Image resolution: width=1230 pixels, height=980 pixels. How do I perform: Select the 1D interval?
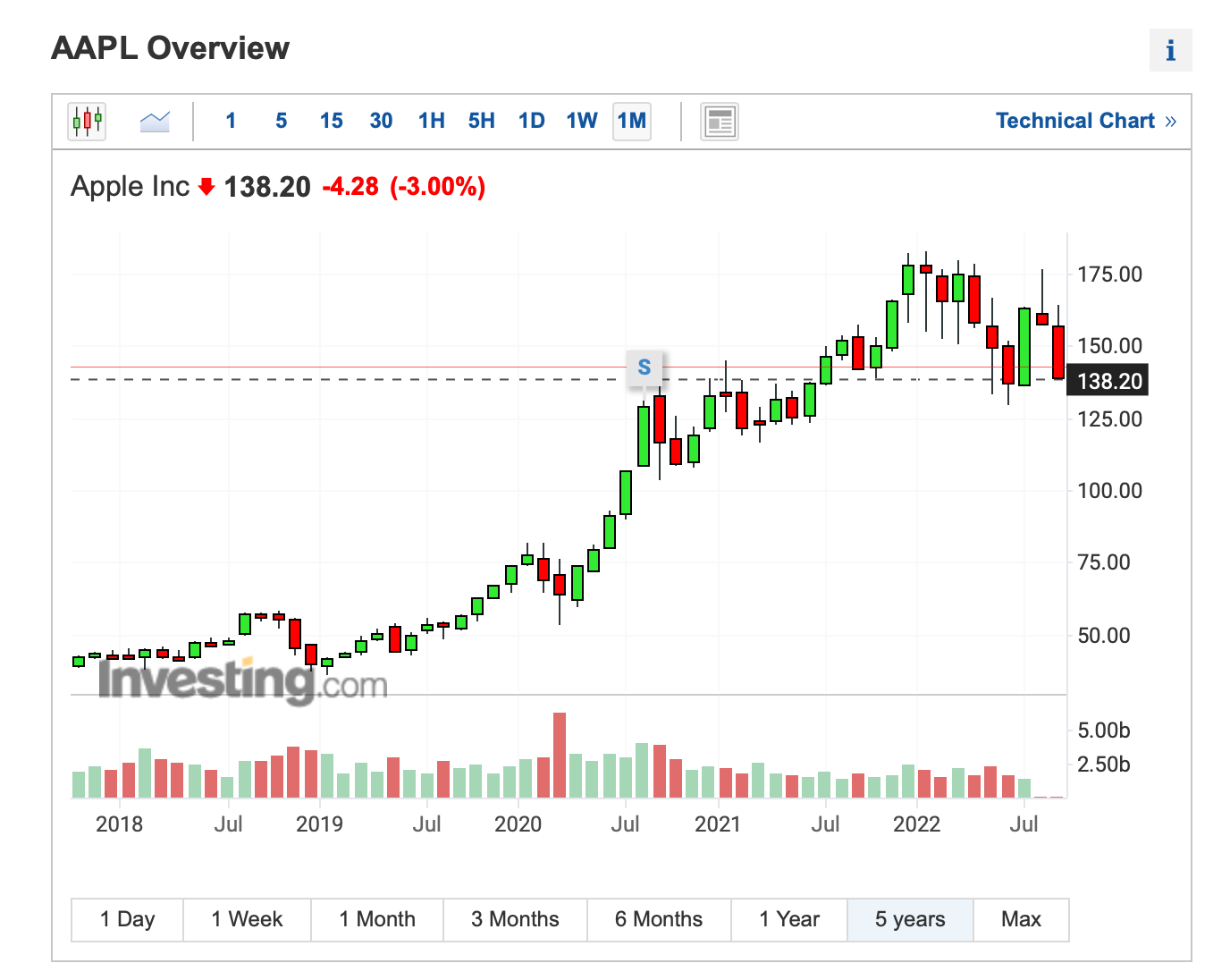(x=531, y=121)
